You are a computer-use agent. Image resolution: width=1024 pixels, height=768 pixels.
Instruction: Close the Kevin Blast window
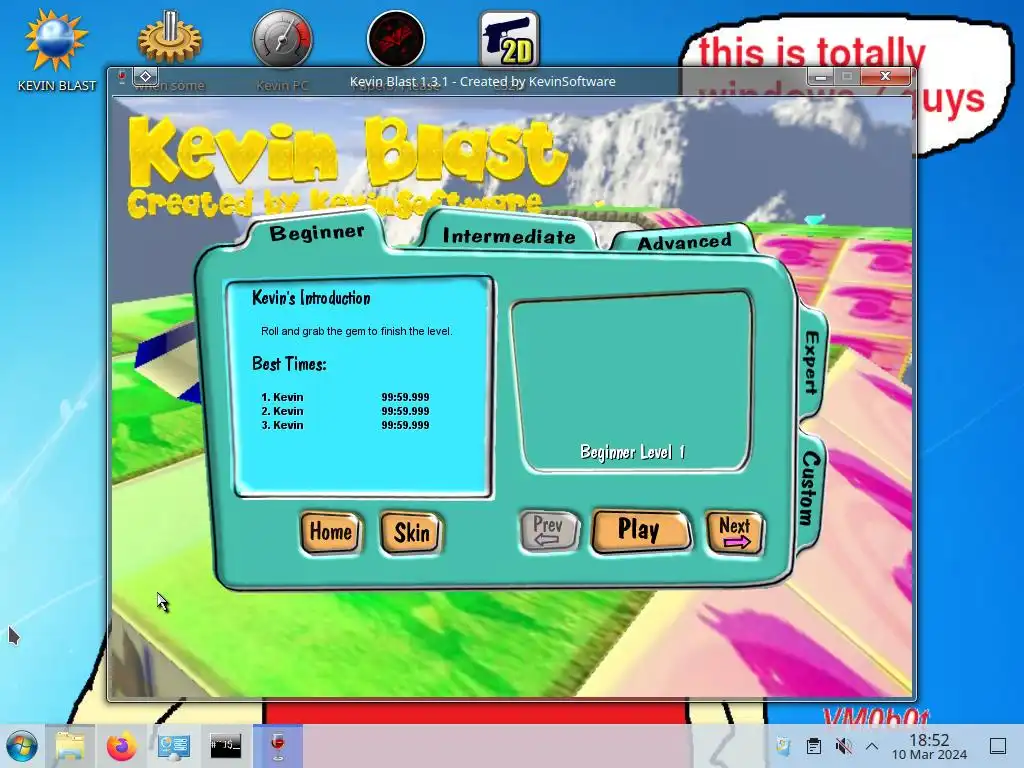(886, 76)
